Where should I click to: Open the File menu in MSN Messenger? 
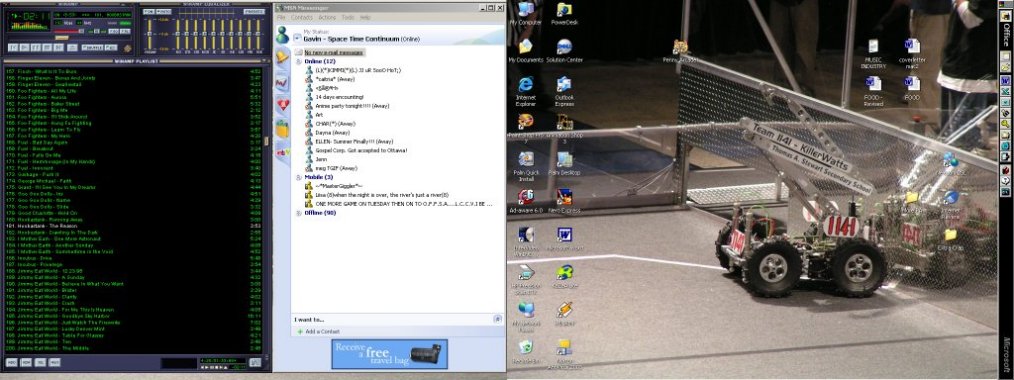[x=281, y=17]
